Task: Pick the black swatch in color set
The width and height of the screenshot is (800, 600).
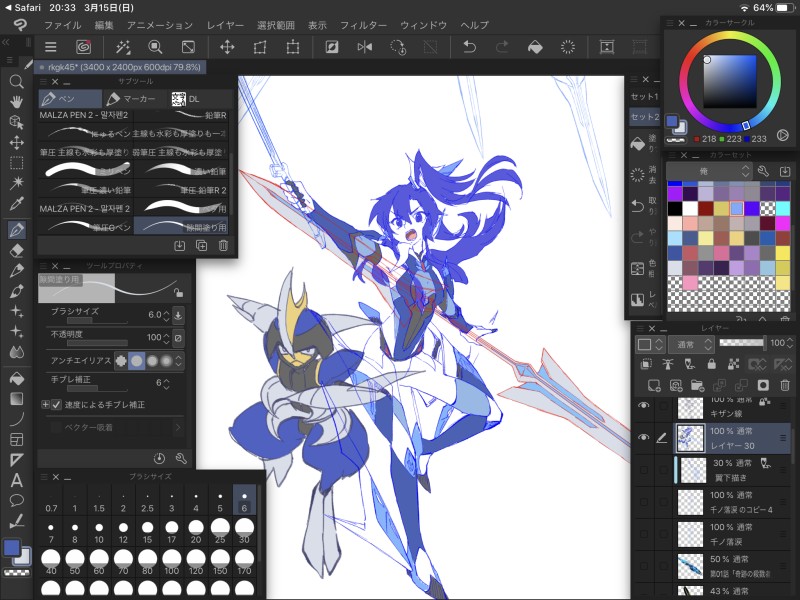Action: tap(674, 208)
